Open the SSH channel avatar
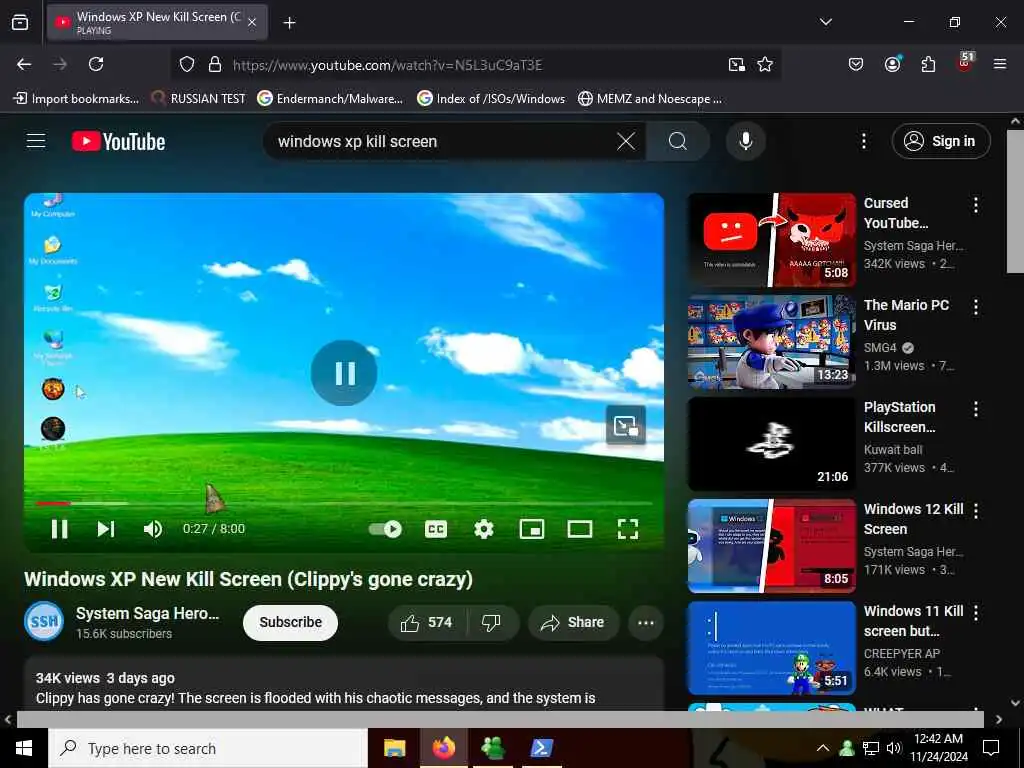The height and width of the screenshot is (768, 1024). point(44,622)
